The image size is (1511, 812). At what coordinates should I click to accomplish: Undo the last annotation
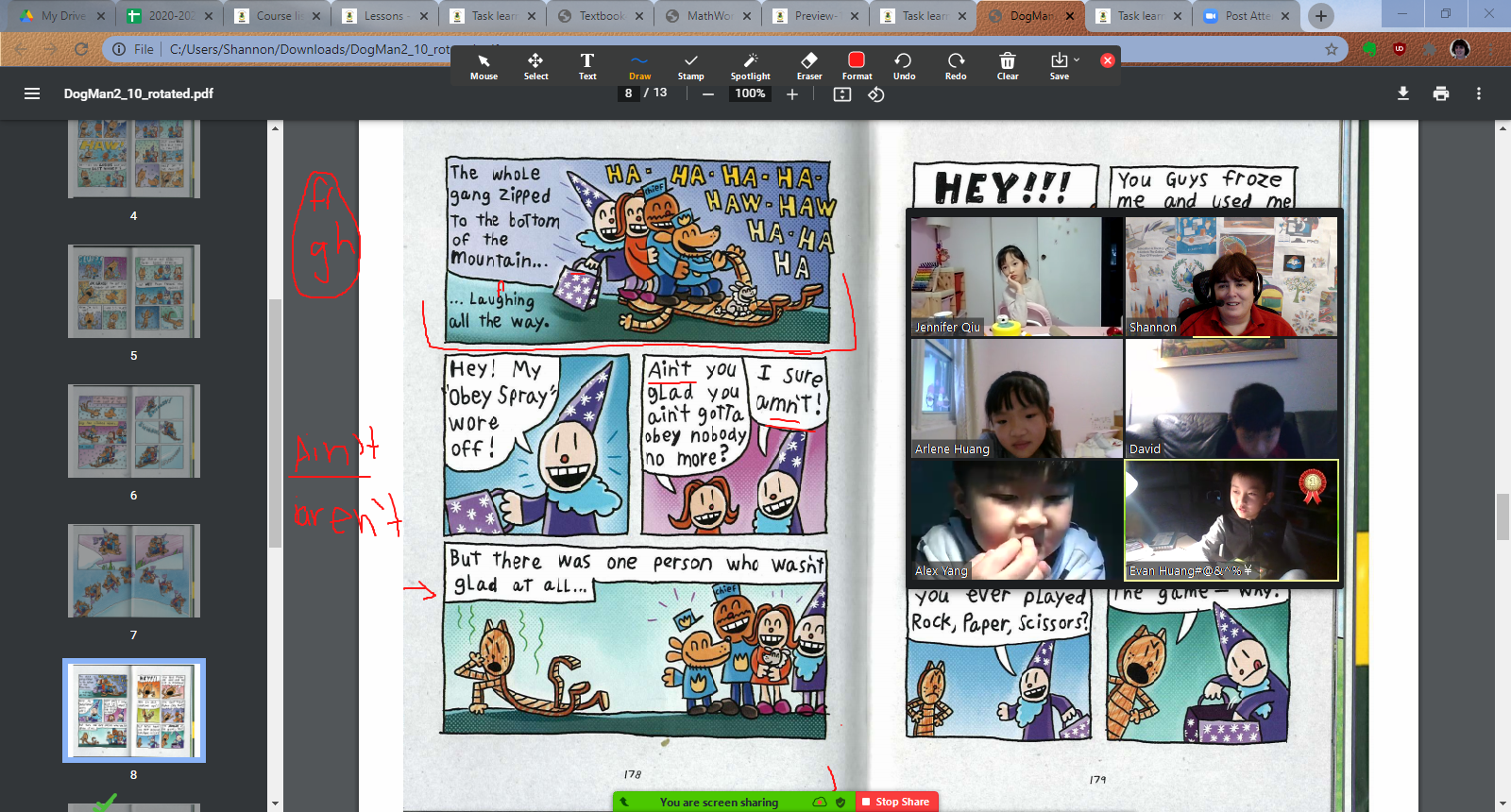[904, 66]
